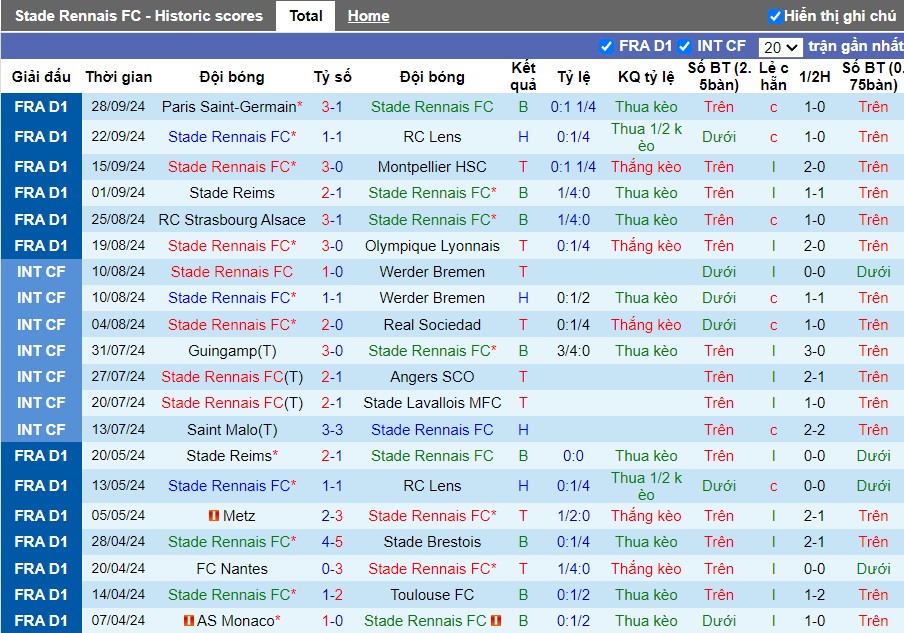Click the 2-3 score of the Metz match
904x633 pixels.
point(332,515)
